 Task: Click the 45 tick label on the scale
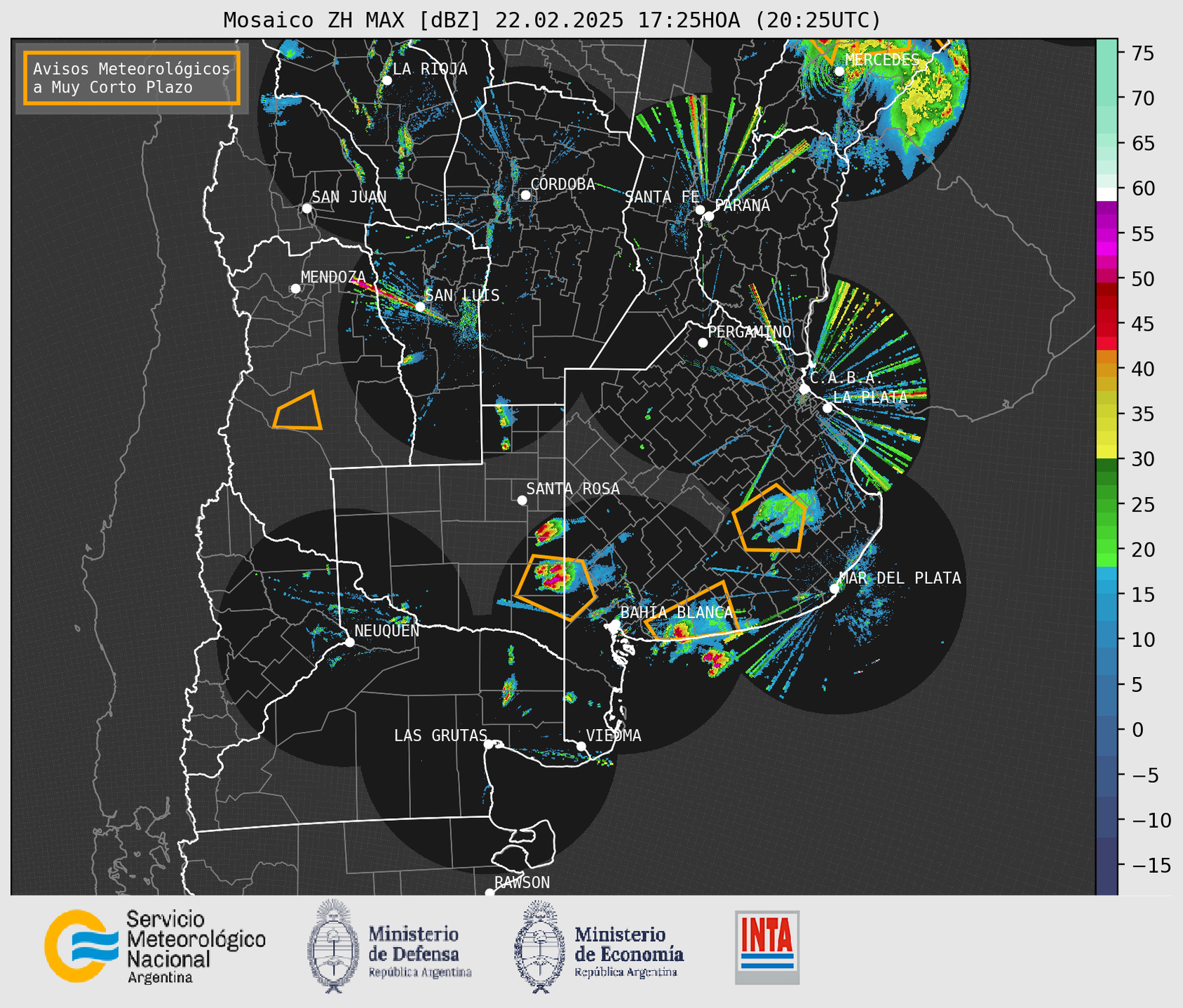pos(1143,324)
